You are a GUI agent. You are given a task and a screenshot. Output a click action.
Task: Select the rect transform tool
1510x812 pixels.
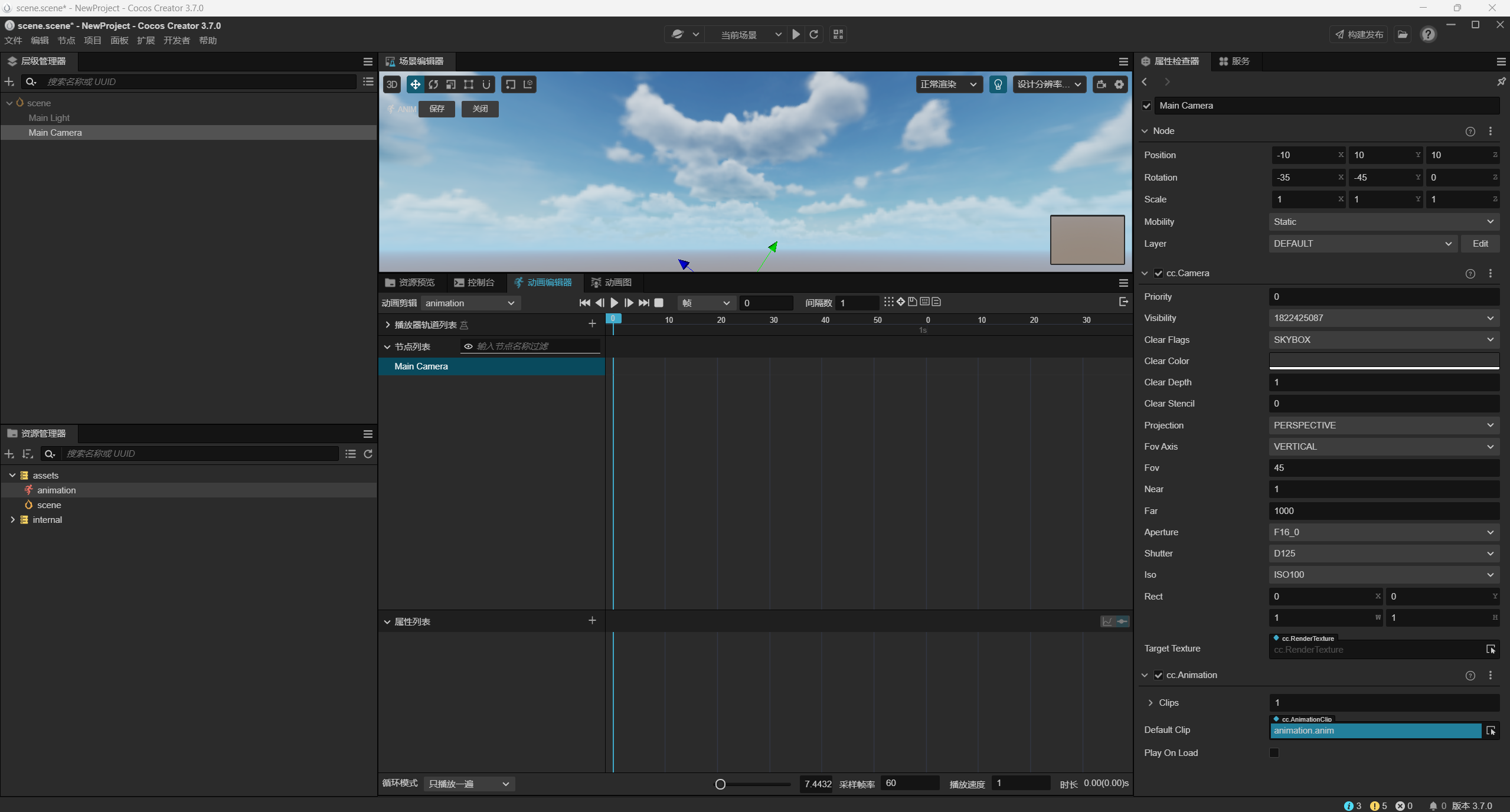[x=469, y=84]
